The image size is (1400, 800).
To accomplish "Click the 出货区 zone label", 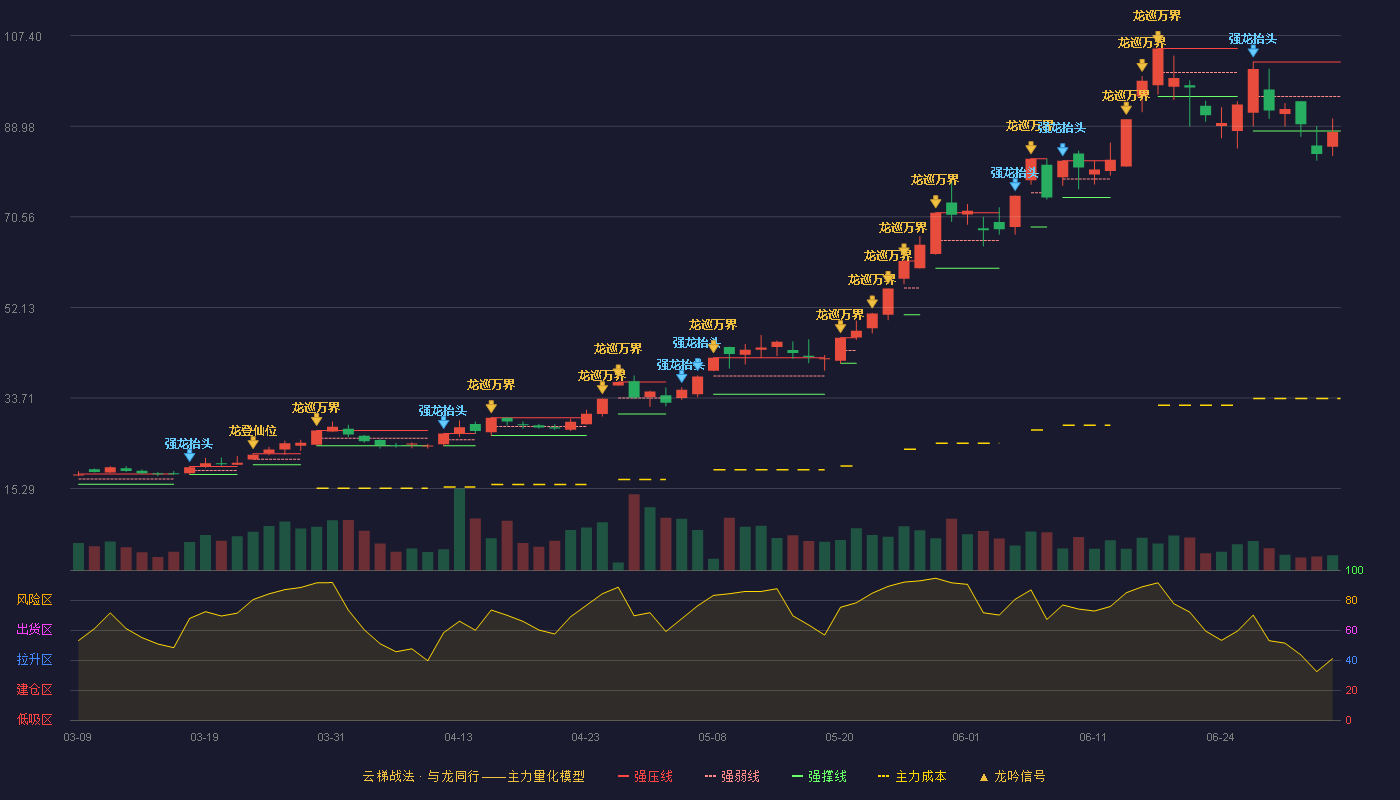I will (34, 630).
